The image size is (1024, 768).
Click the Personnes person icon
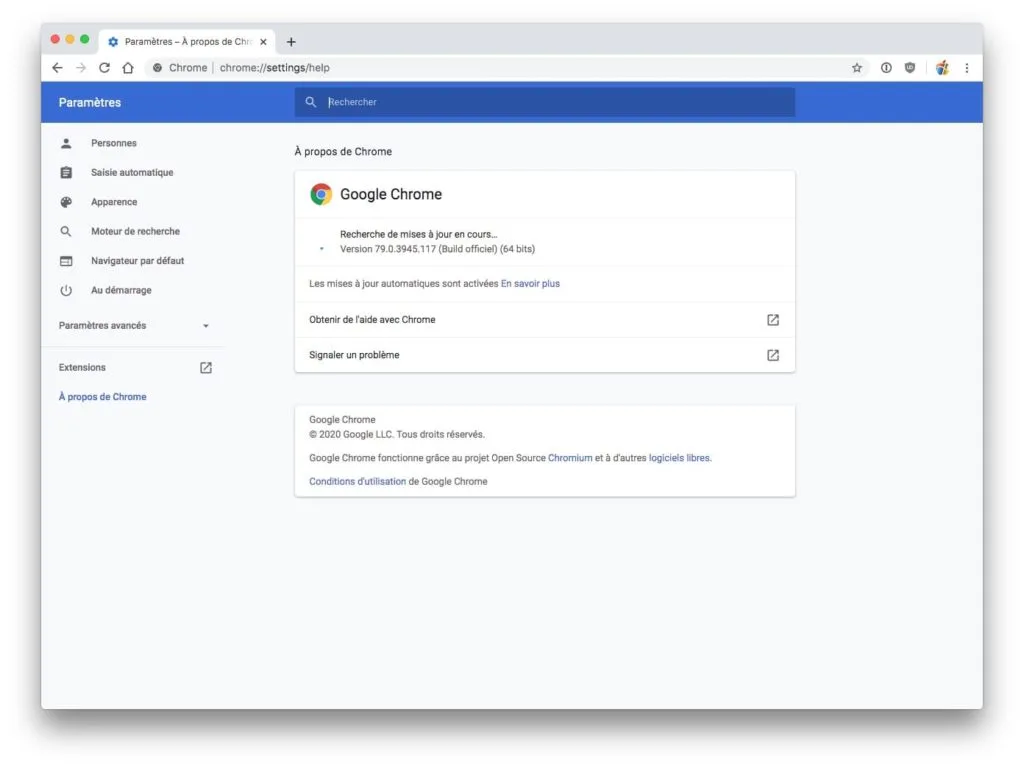(x=66, y=143)
